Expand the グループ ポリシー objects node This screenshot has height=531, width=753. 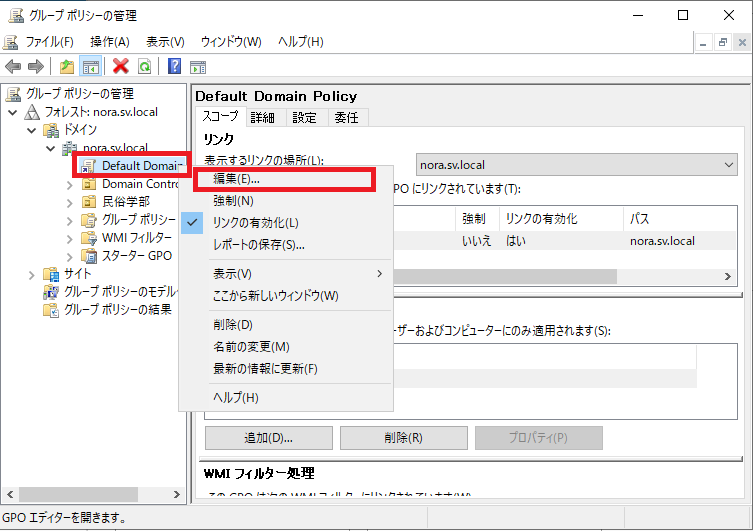pyautogui.click(x=70, y=220)
